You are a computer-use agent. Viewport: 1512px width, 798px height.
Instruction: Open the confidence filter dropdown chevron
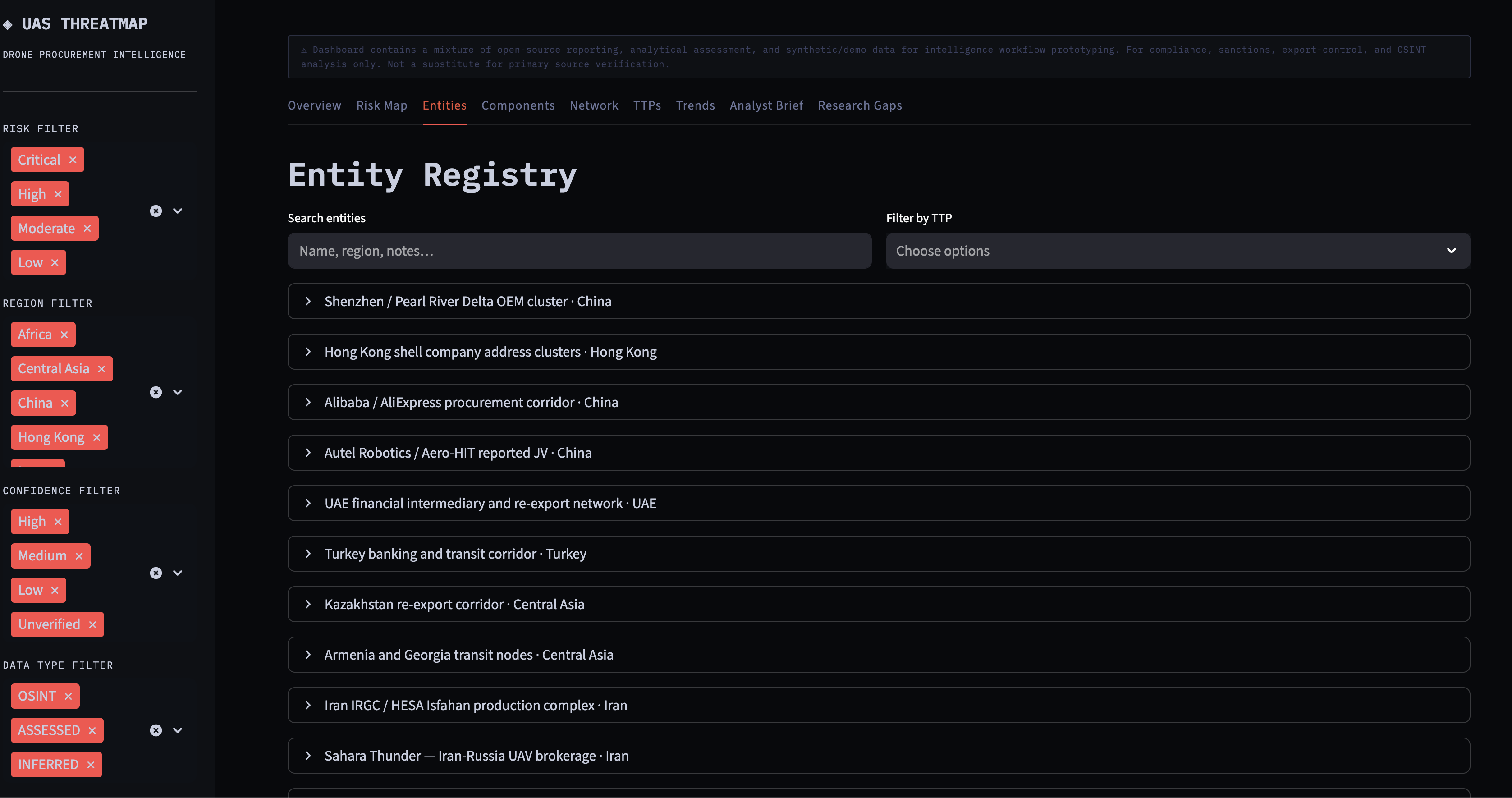click(178, 573)
